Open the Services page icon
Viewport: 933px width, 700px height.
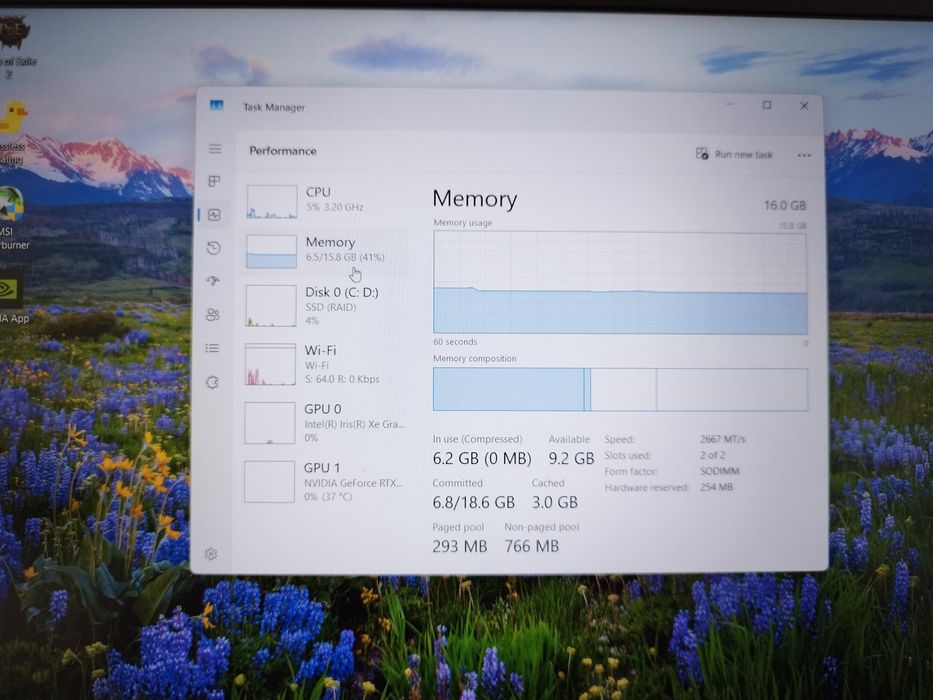coord(212,382)
